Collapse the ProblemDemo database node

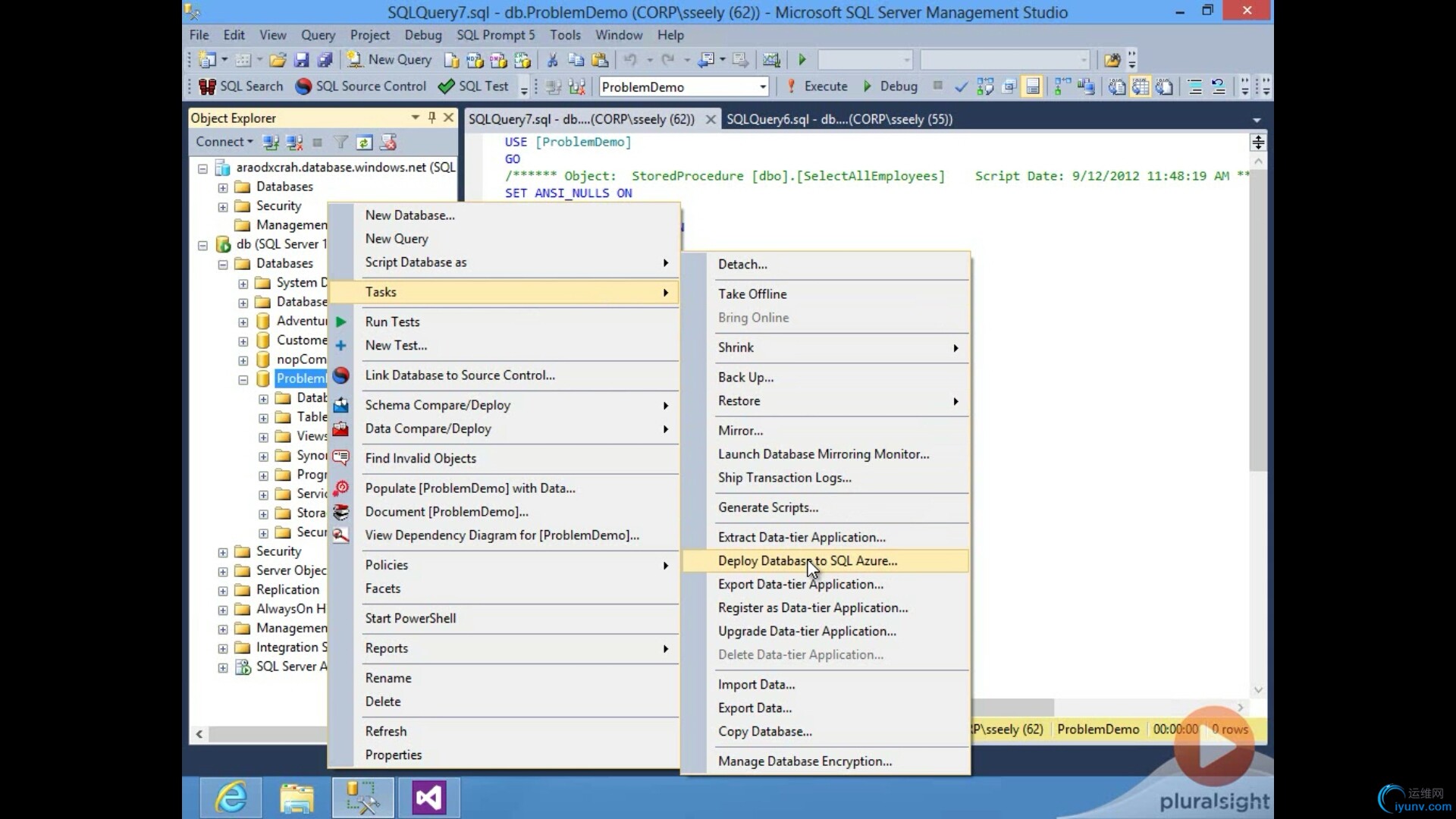[243, 379]
